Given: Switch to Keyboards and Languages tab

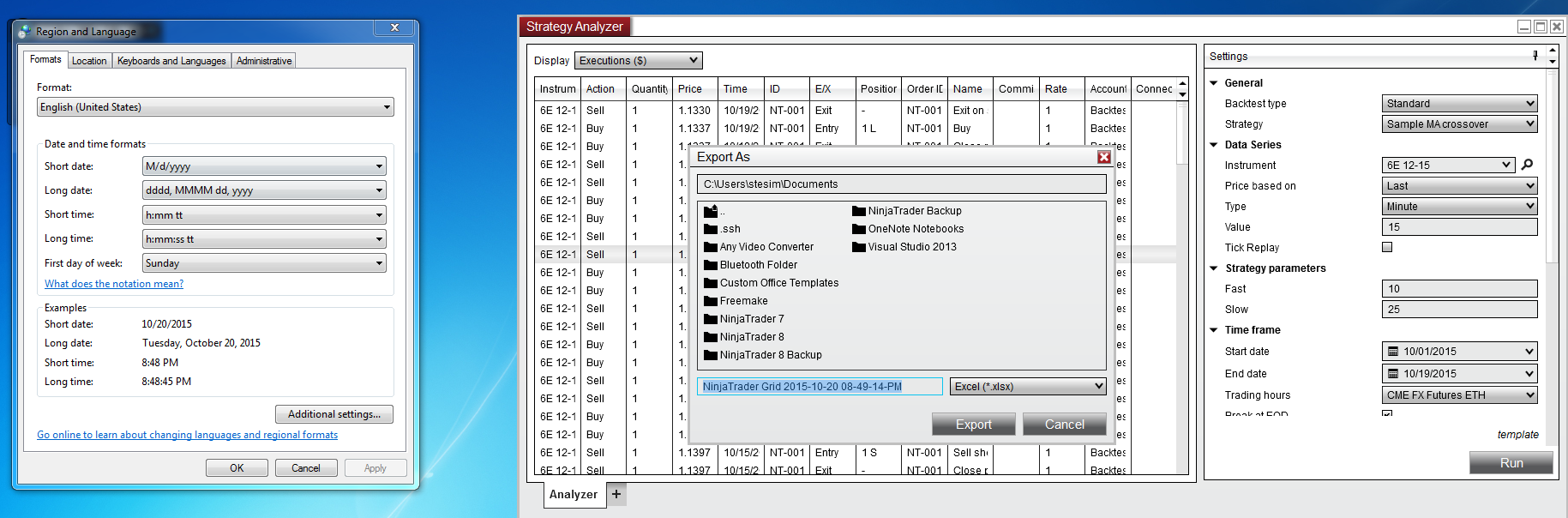Looking at the screenshot, I should [171, 61].
